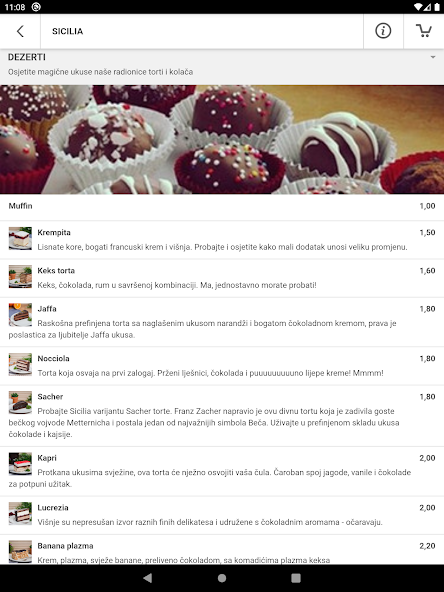
Task: Select the Muffin menu item
Action: coord(222,207)
